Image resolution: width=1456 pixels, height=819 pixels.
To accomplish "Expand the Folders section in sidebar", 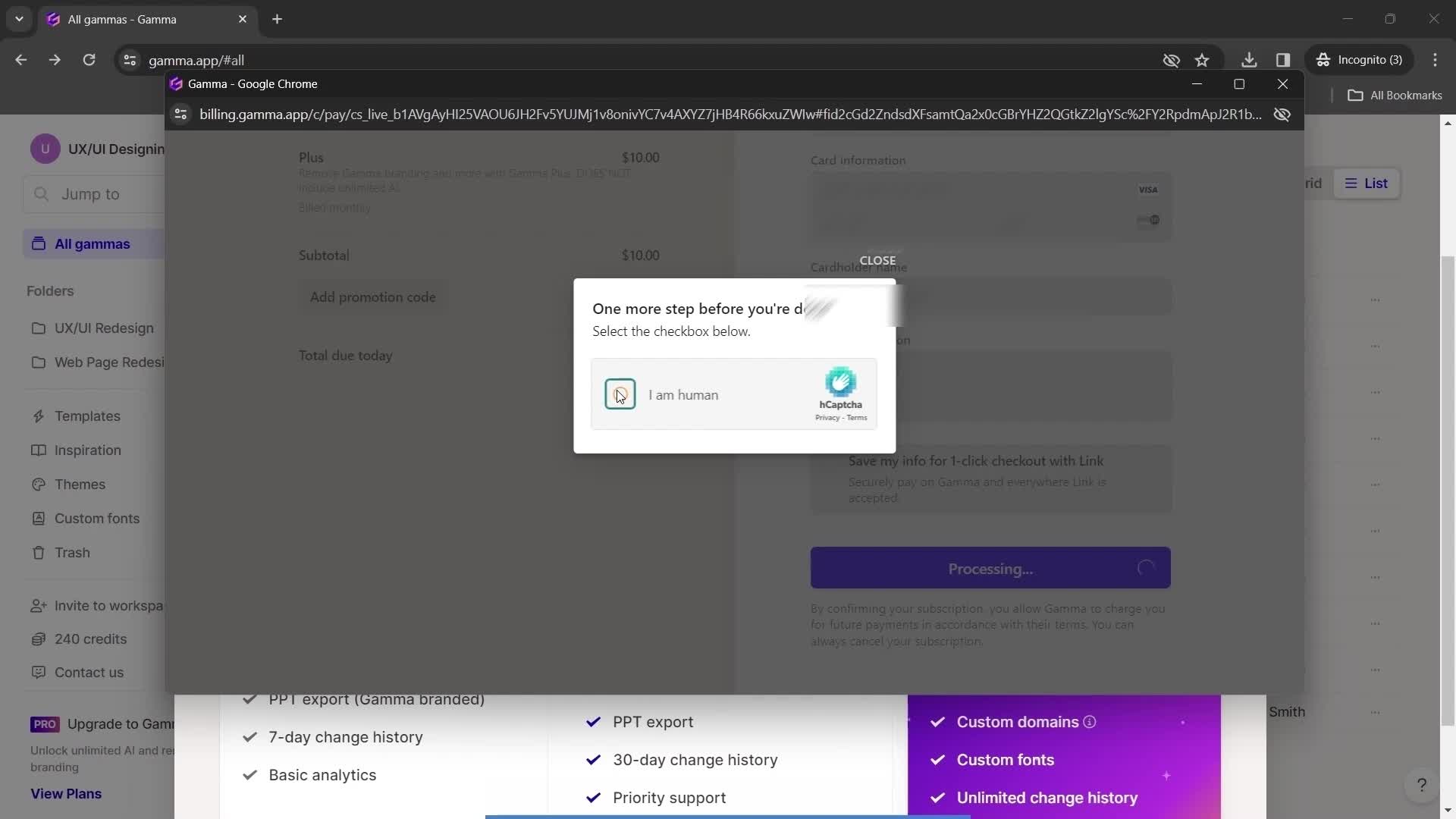I will pyautogui.click(x=50, y=290).
